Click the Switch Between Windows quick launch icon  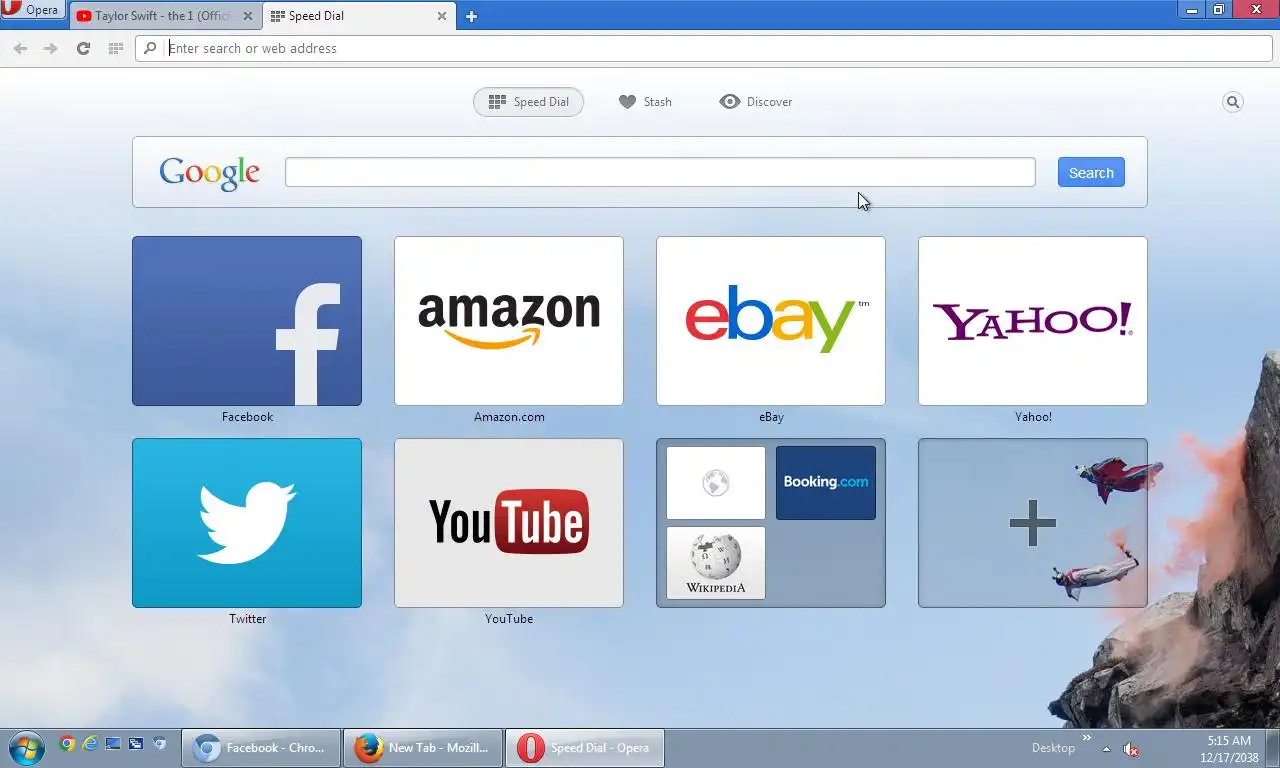[136, 744]
